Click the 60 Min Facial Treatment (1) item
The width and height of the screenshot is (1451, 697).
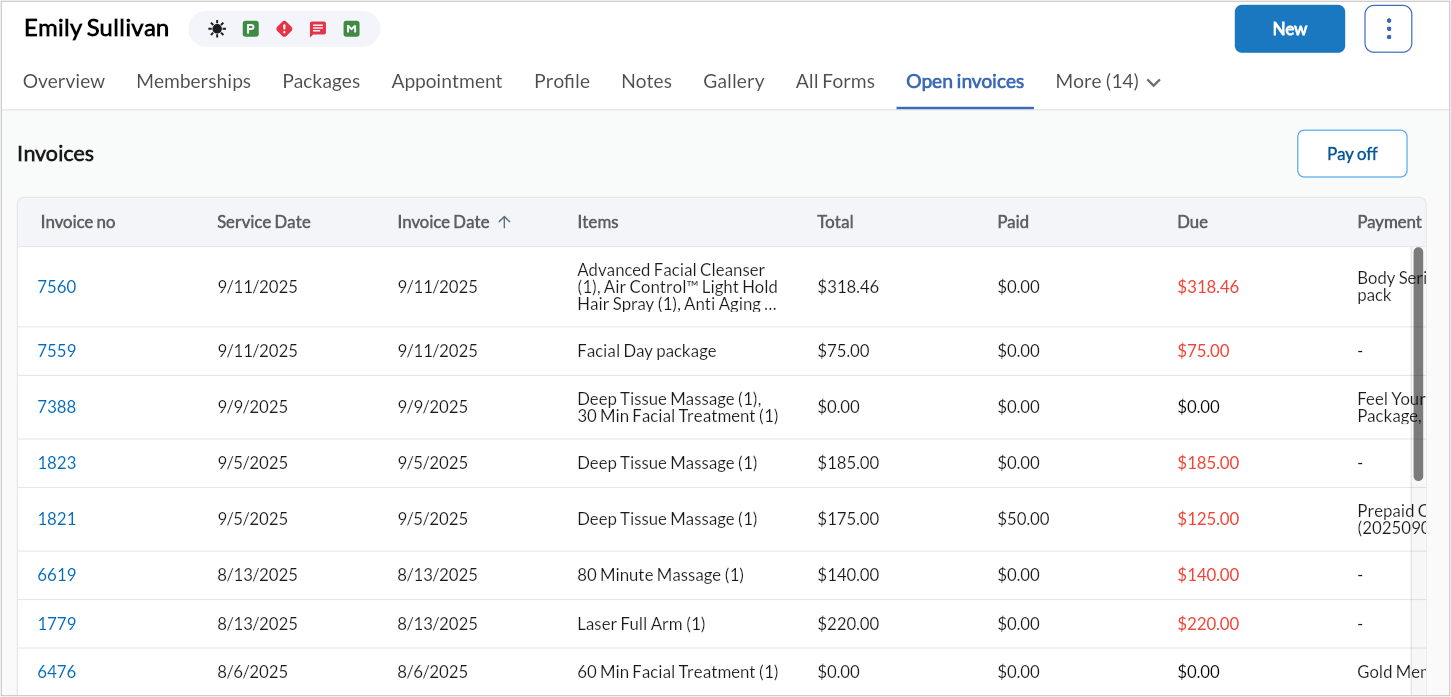pos(678,672)
